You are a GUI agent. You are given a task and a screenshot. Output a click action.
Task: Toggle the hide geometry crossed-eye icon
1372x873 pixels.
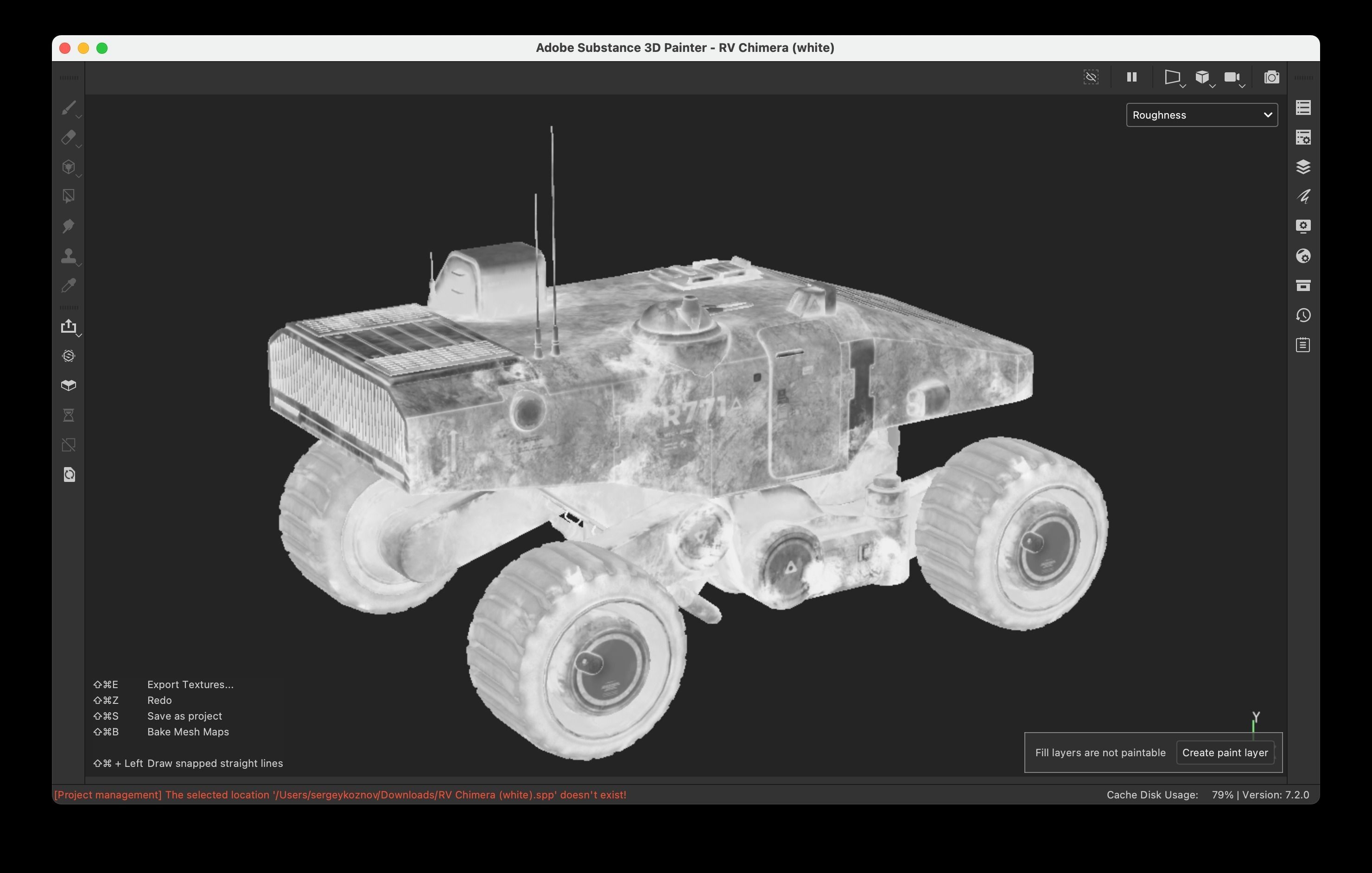[x=1091, y=77]
